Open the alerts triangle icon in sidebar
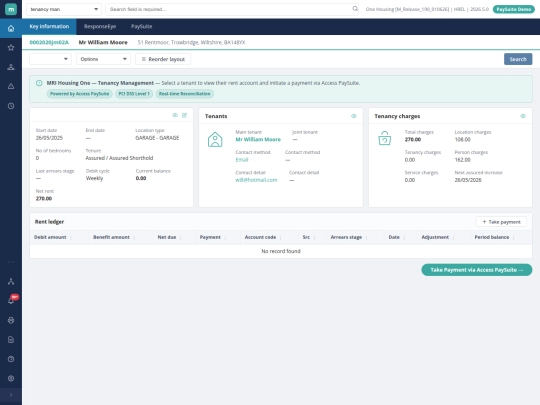The height and width of the screenshot is (405, 540). [11, 86]
